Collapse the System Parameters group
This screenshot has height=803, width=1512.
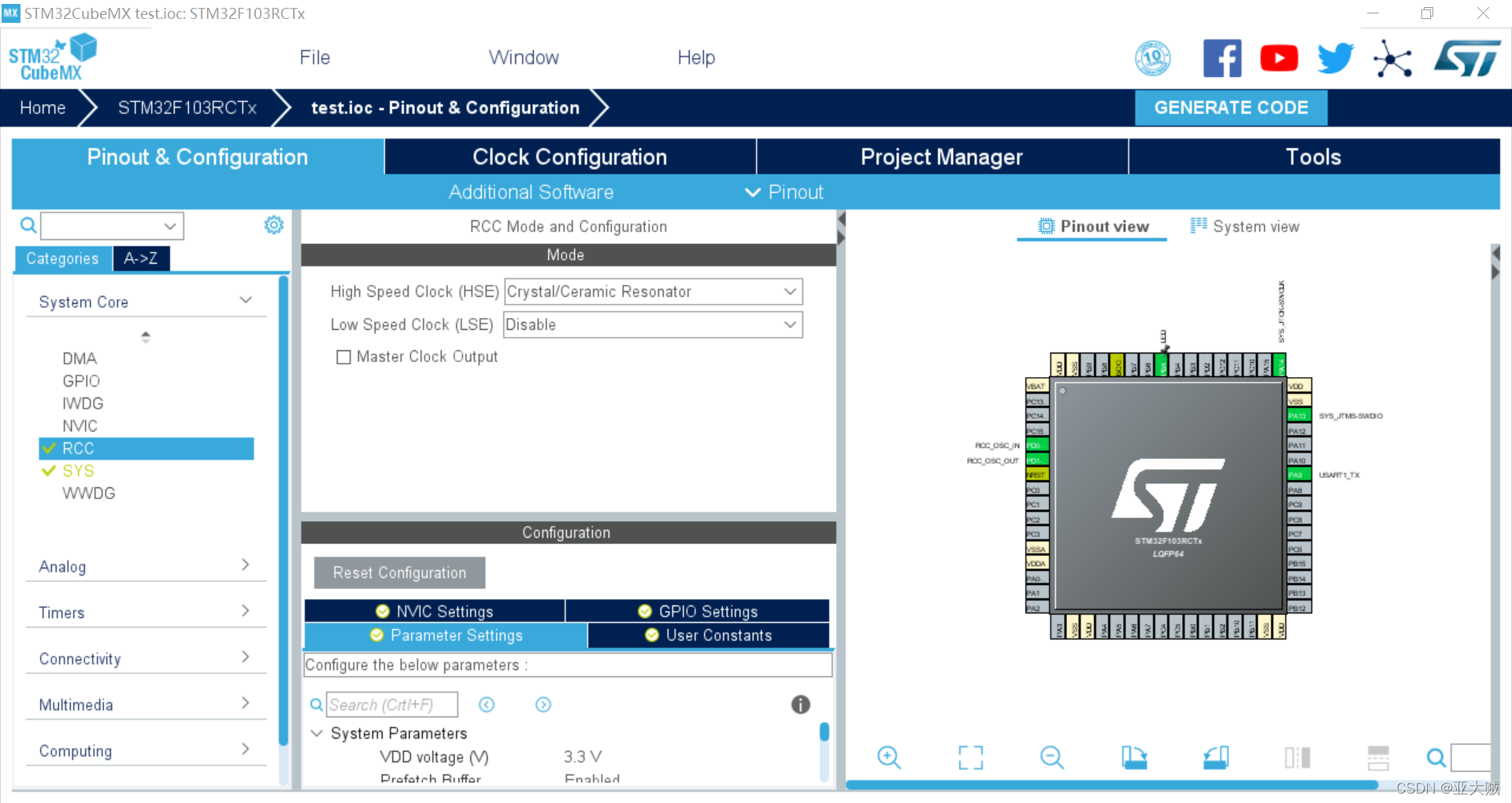(317, 734)
